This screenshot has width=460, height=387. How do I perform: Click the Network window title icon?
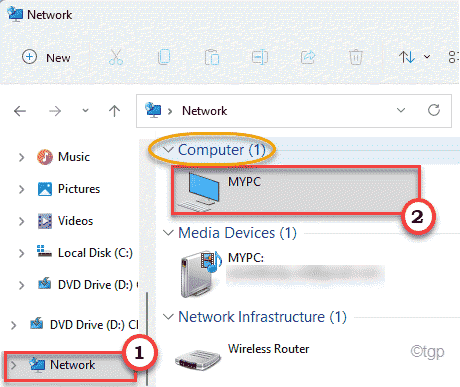tap(15, 14)
